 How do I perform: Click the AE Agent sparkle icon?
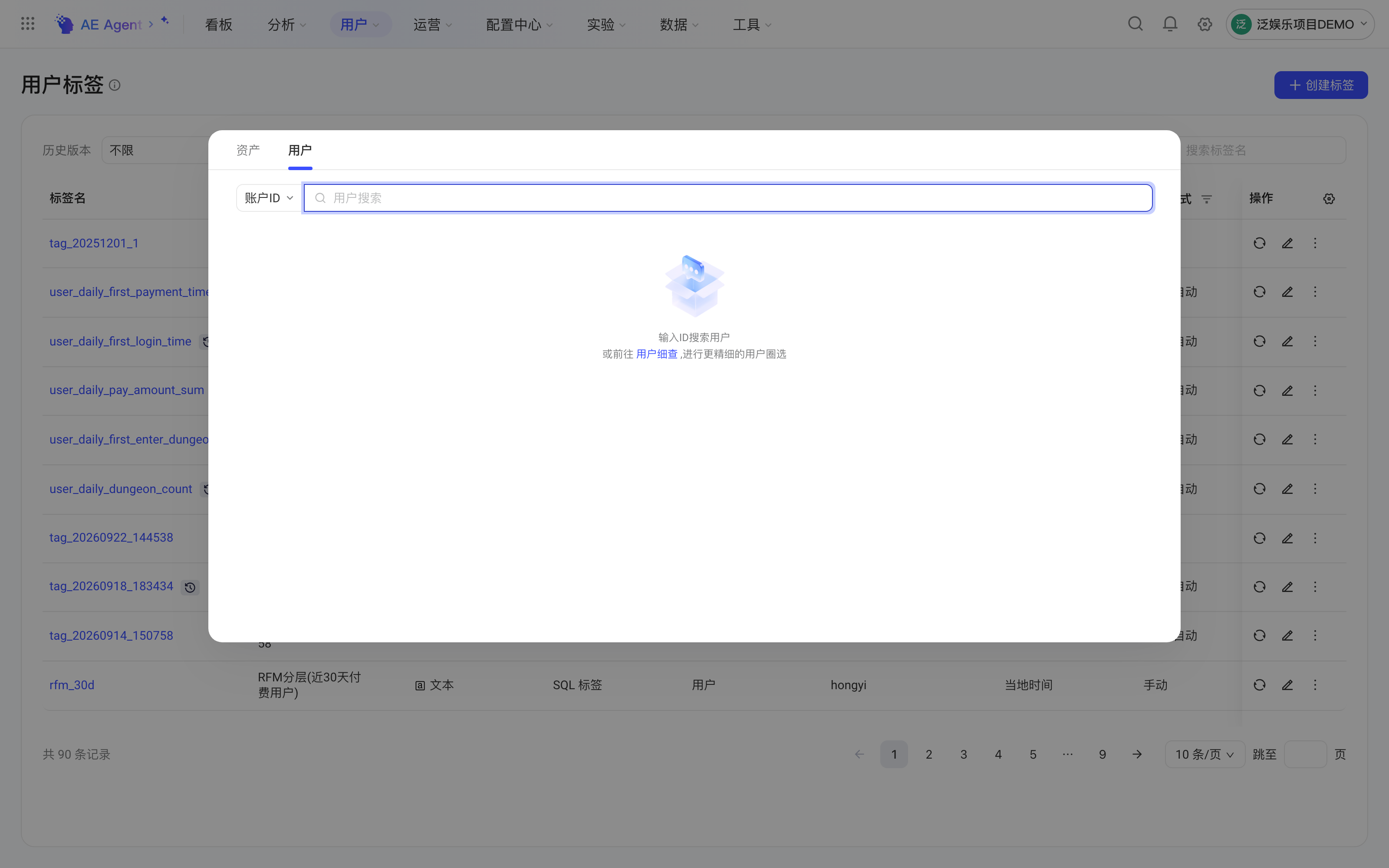point(165,21)
